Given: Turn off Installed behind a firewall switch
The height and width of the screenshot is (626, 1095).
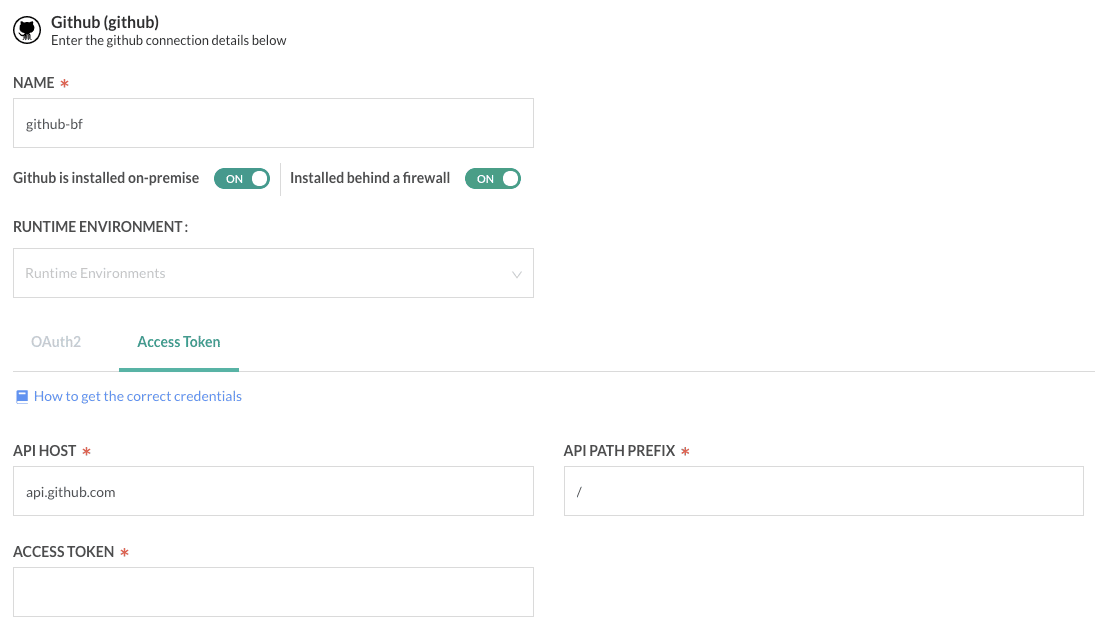Looking at the screenshot, I should pyautogui.click(x=493, y=178).
